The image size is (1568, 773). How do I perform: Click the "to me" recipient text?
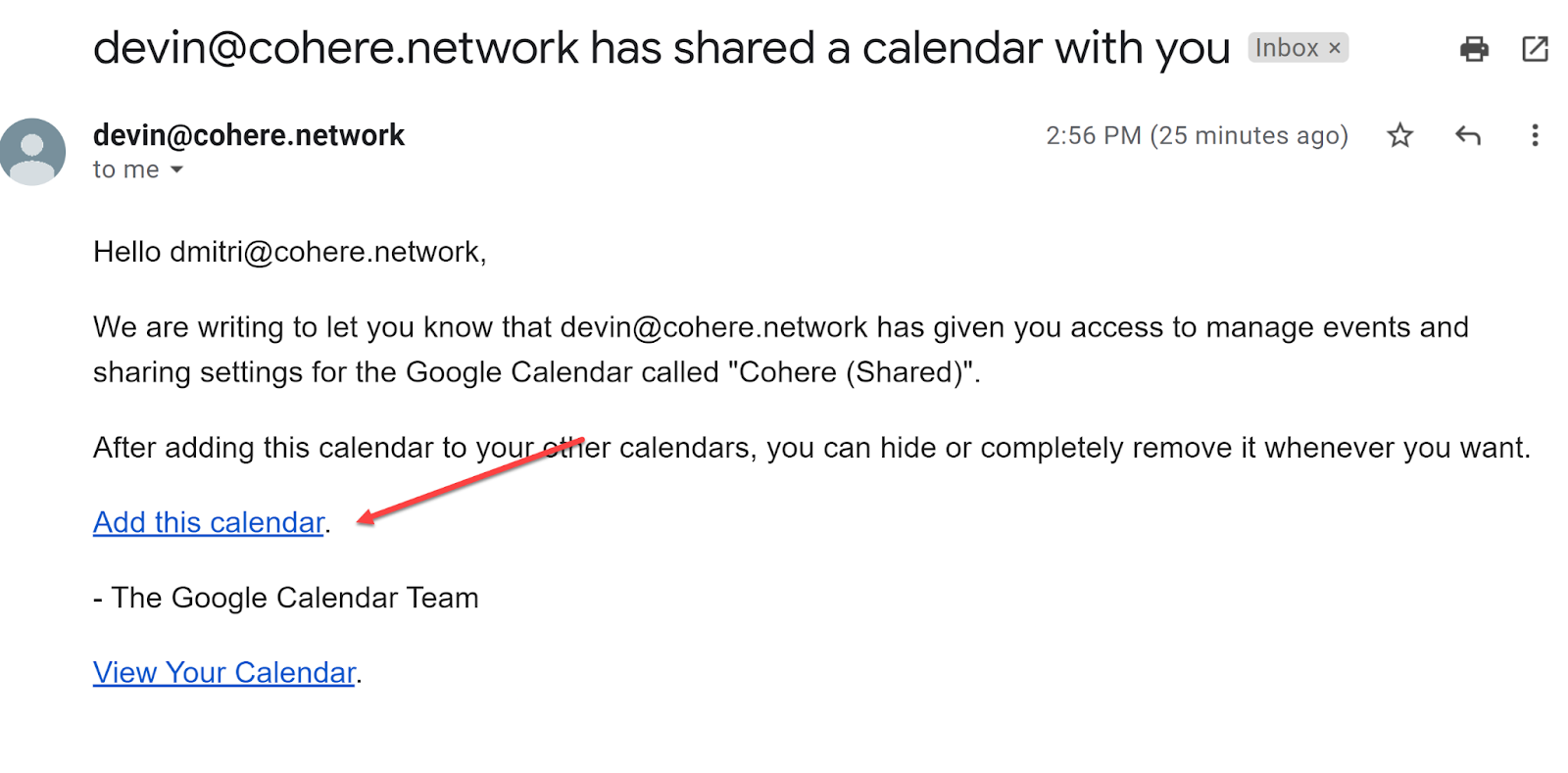click(x=125, y=169)
